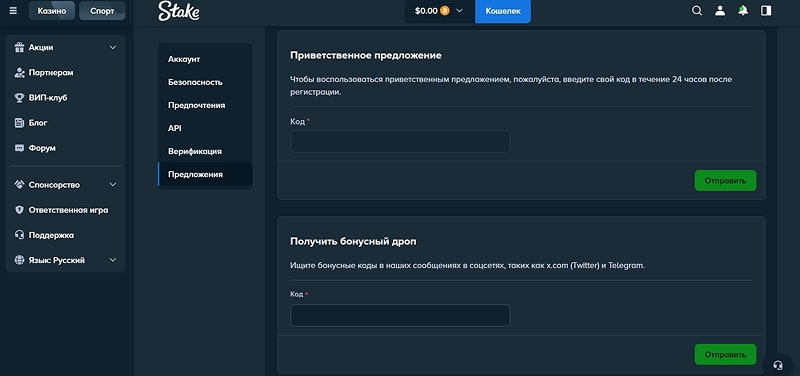Click the Блог document icon
Image resolution: width=800 pixels, height=376 pixels.
pyautogui.click(x=20, y=123)
